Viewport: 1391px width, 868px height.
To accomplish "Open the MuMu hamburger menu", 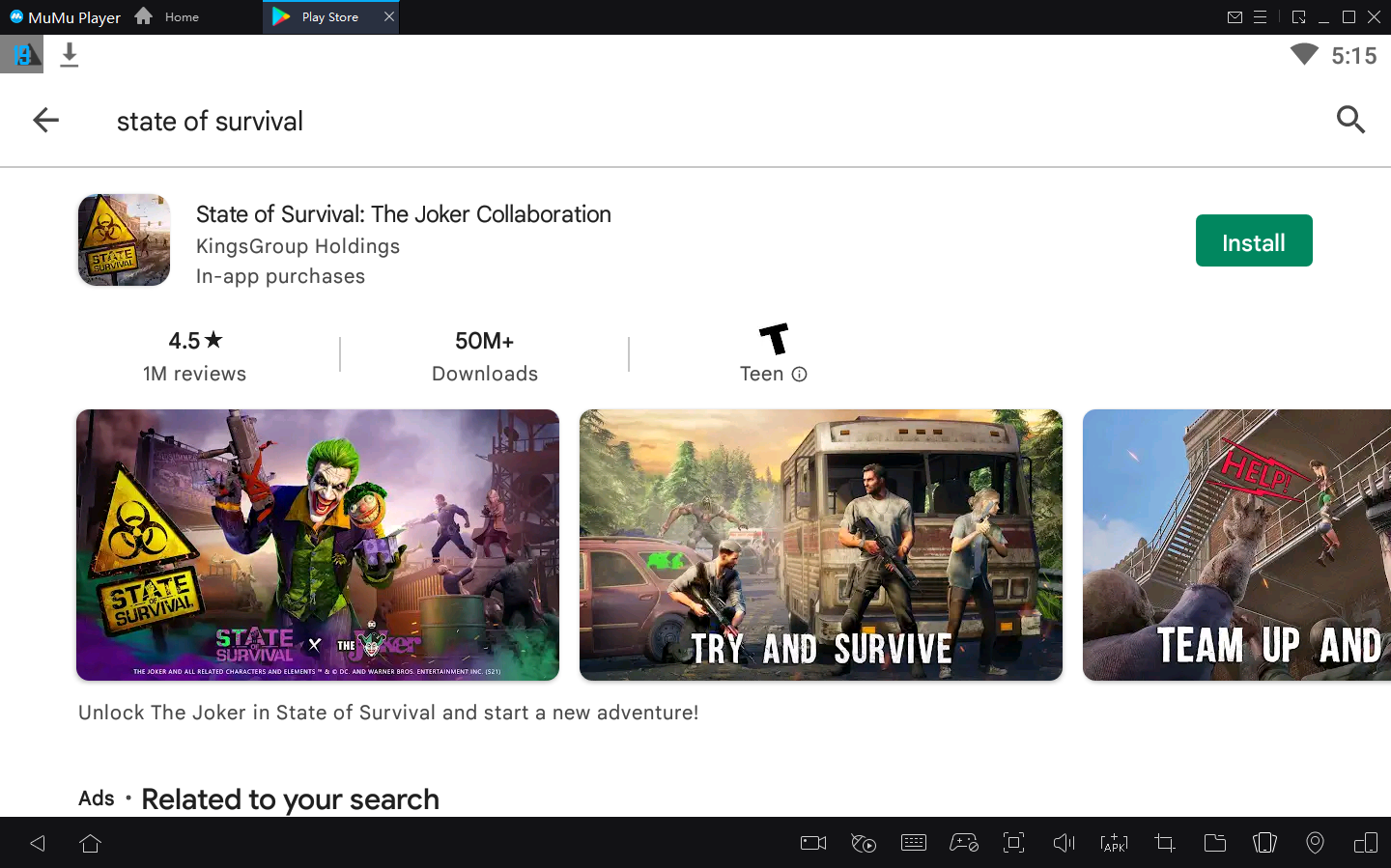I will click(1260, 17).
